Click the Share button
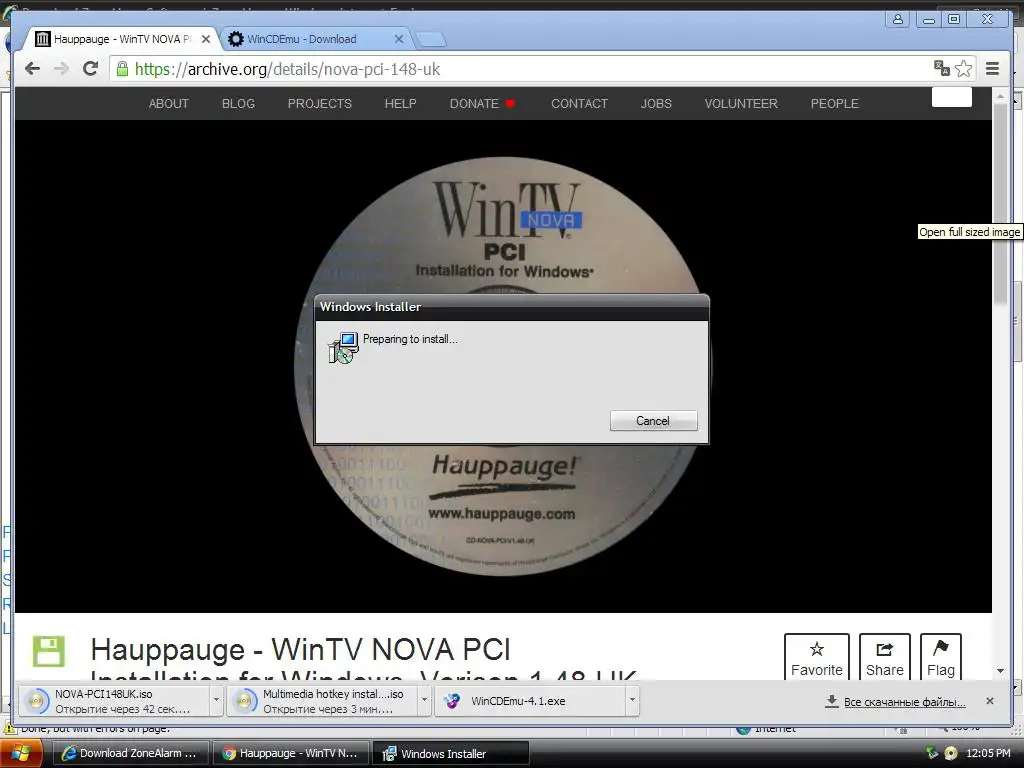Image resolution: width=1024 pixels, height=768 pixels. (x=884, y=658)
